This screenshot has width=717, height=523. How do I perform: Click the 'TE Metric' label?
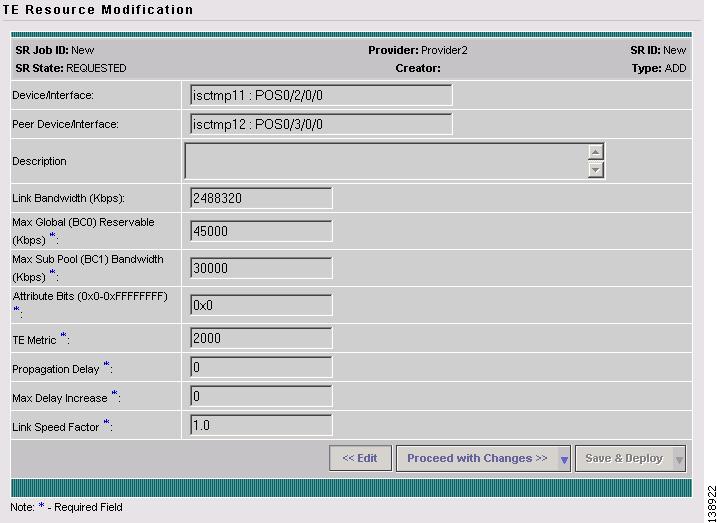34,340
